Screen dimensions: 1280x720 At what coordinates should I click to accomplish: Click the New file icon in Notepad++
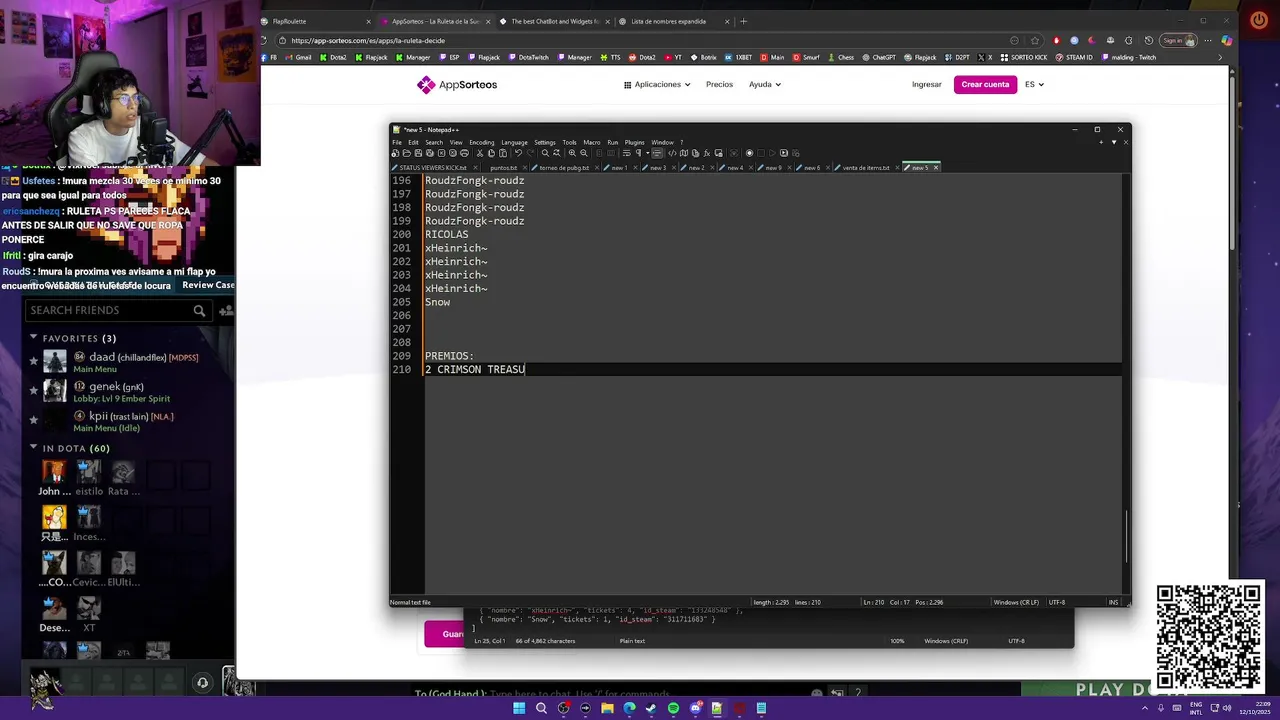[x=396, y=153]
